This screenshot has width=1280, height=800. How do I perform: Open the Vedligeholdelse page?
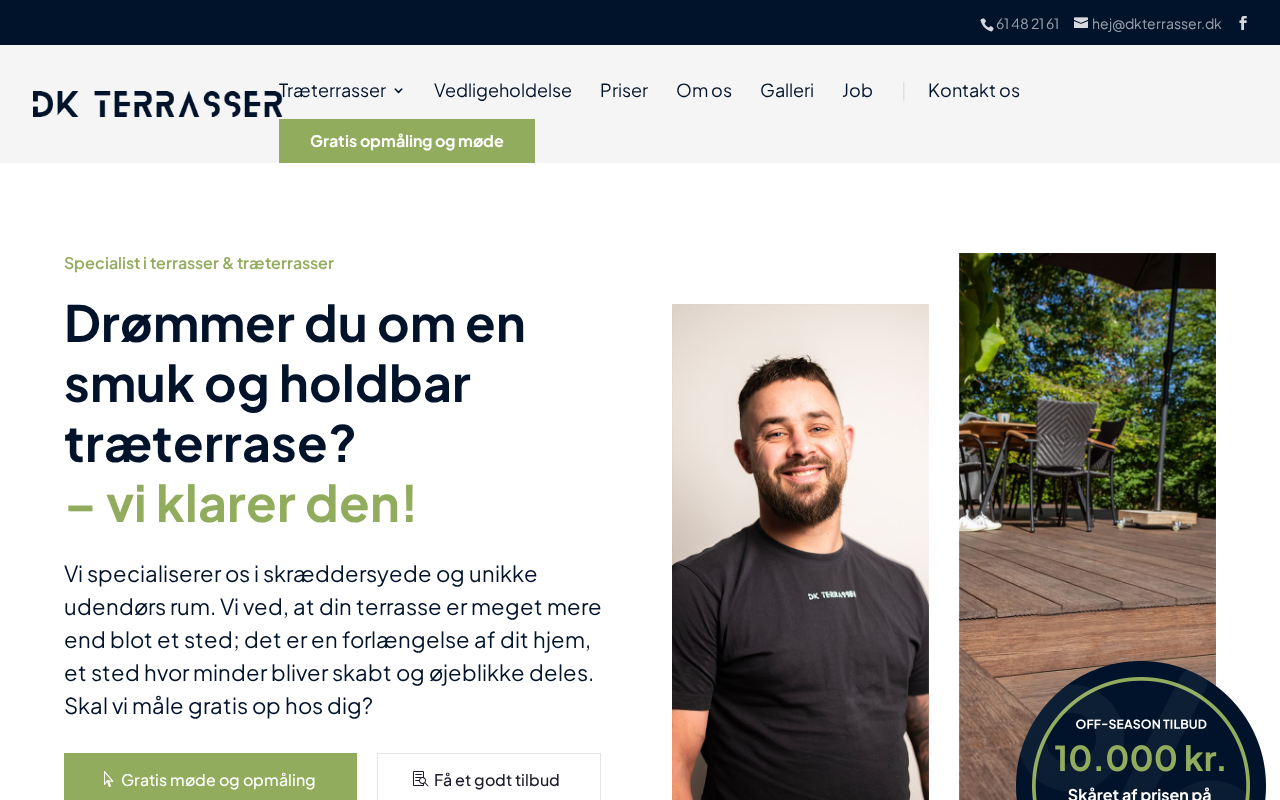click(x=503, y=90)
